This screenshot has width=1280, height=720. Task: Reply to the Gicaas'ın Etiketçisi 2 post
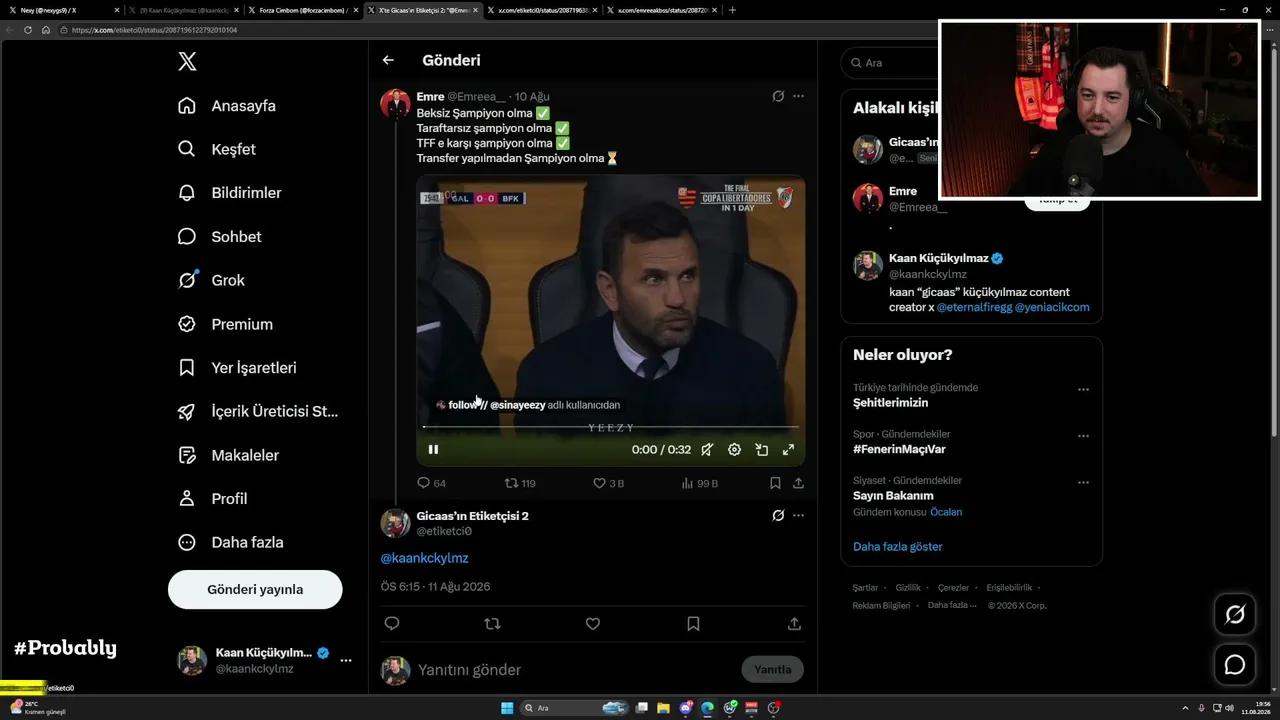(392, 624)
